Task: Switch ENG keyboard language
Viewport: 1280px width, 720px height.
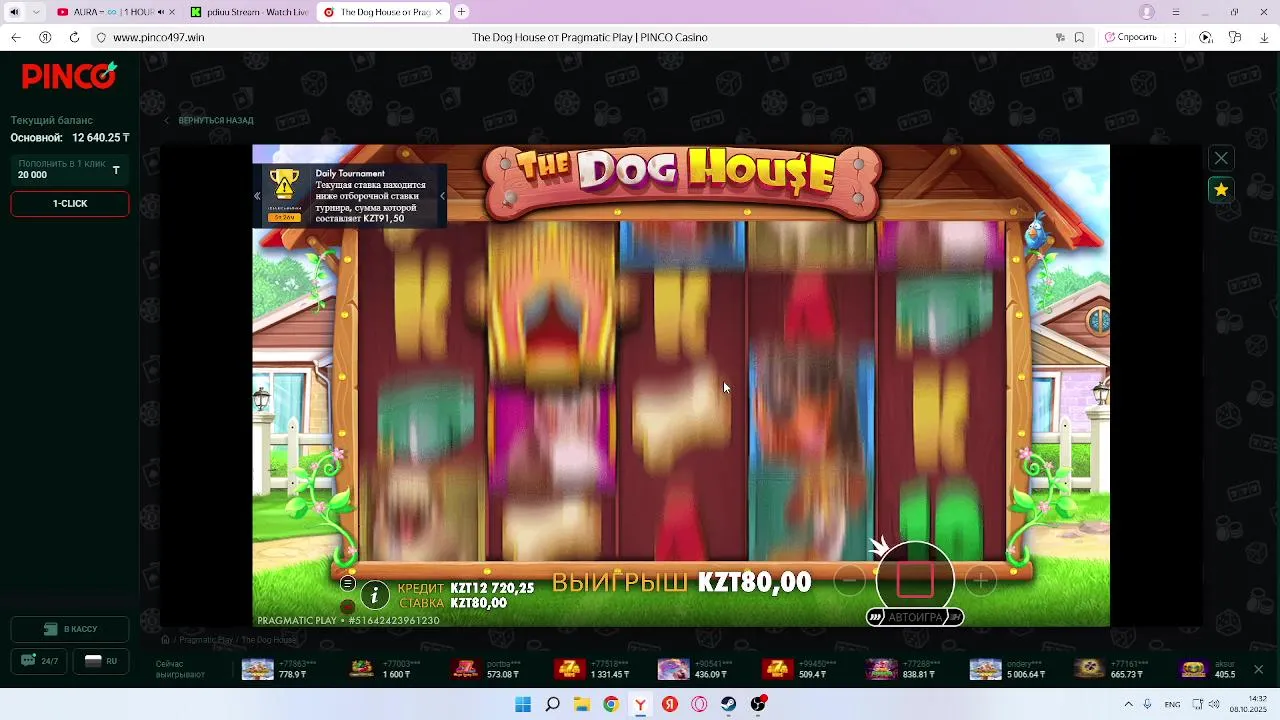Action: [x=1172, y=704]
